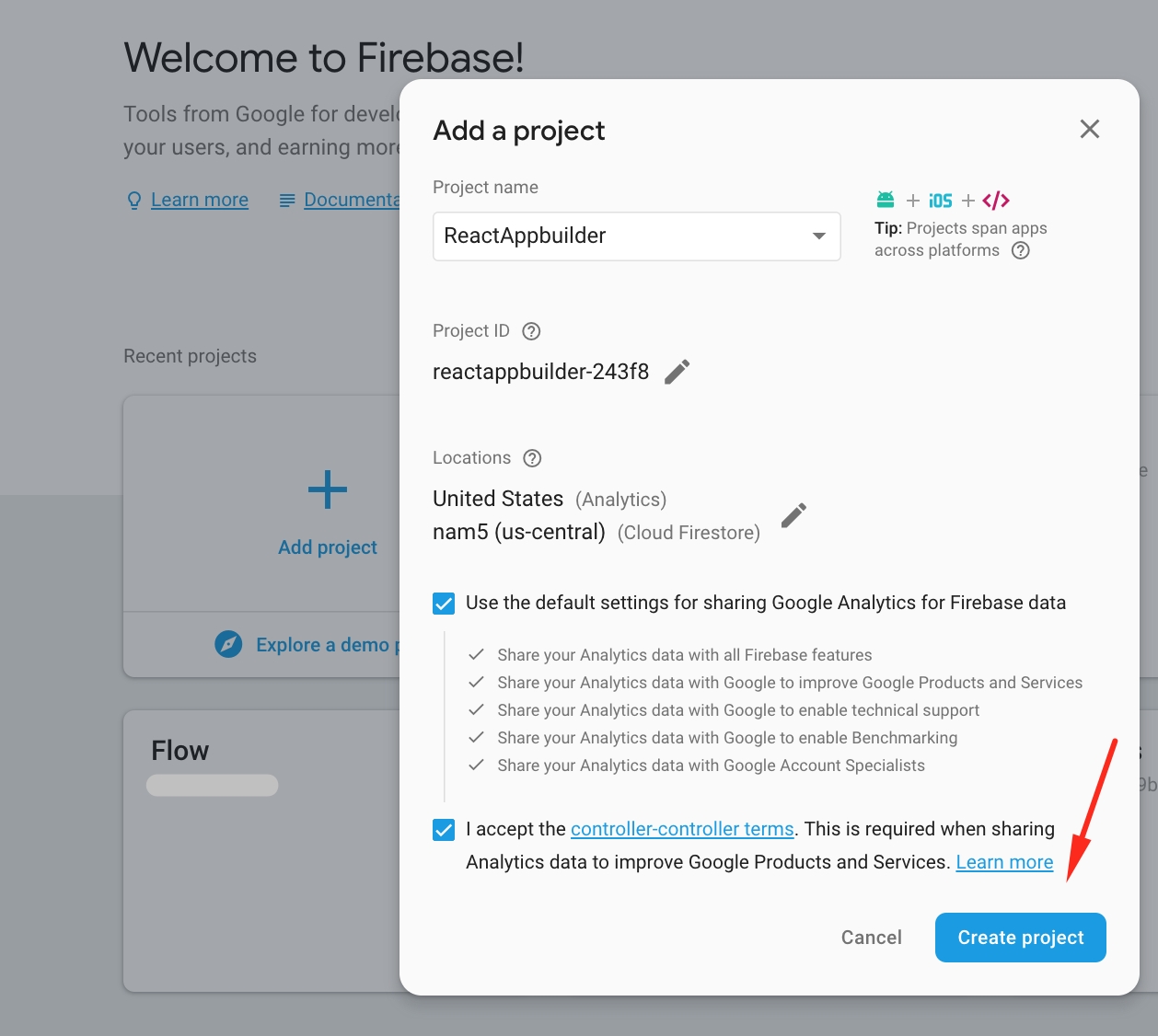Click the compass icon for demo project
The width and height of the screenshot is (1158, 1036).
click(228, 644)
